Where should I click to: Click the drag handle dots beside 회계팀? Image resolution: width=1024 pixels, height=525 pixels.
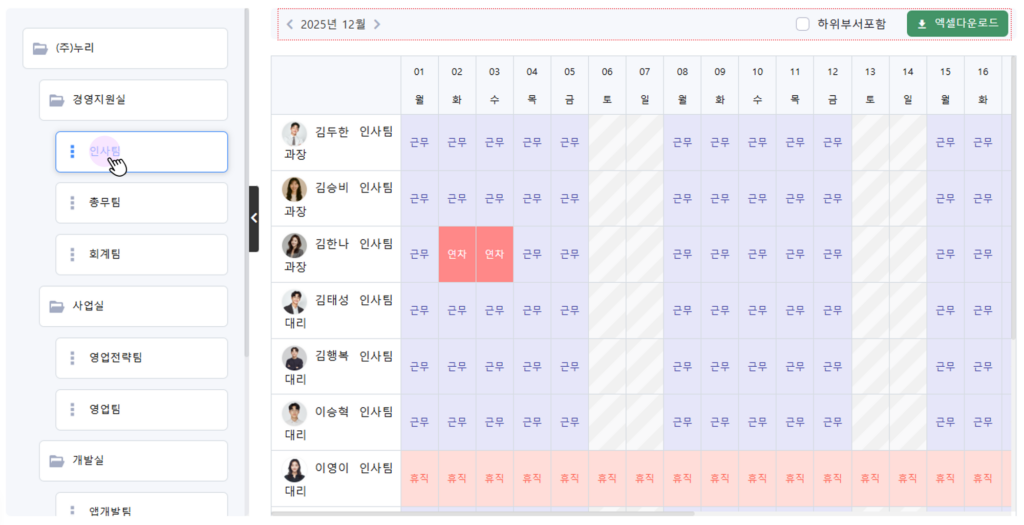point(72,255)
